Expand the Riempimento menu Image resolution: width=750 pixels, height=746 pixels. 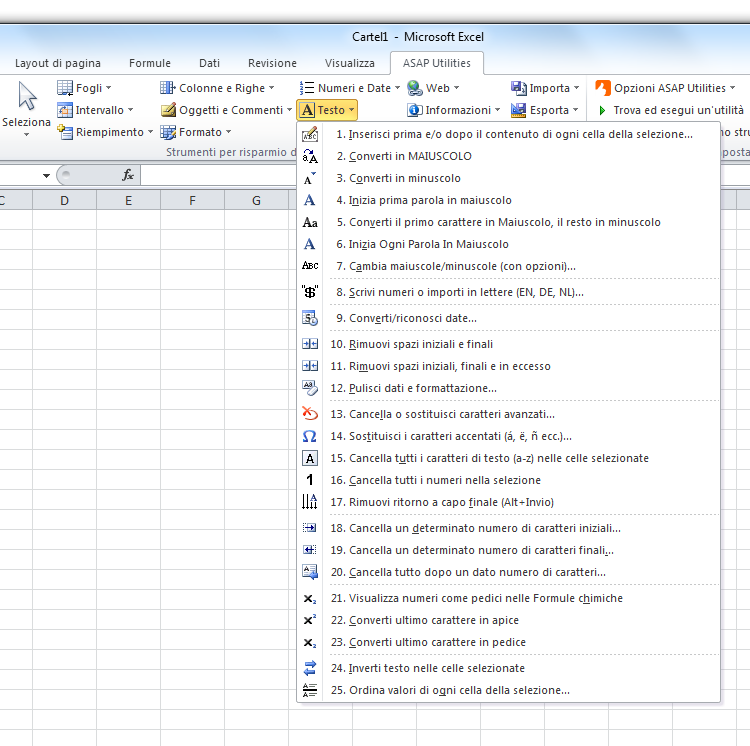click(105, 132)
